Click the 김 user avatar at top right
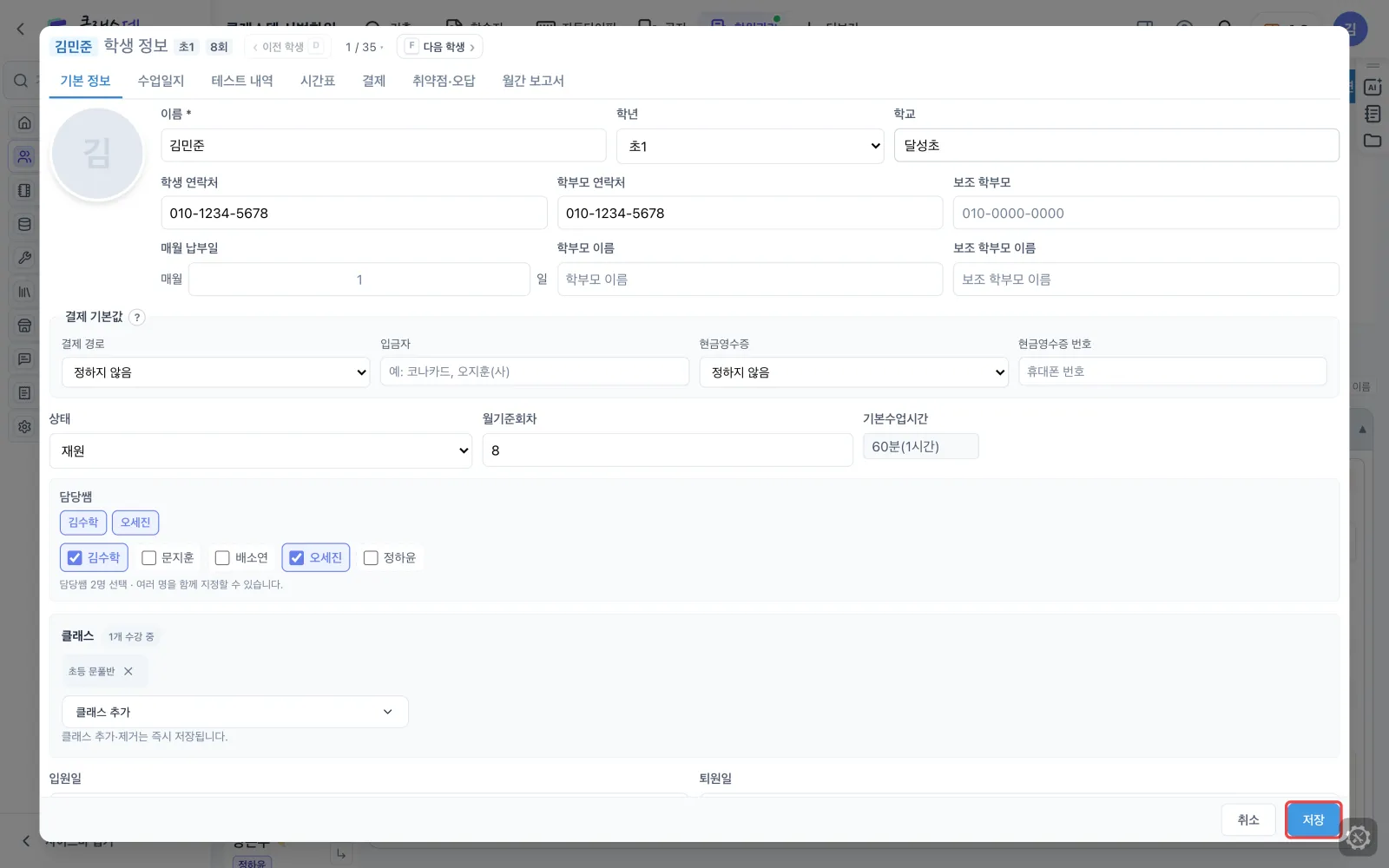This screenshot has height=868, width=1389. tap(1351, 29)
